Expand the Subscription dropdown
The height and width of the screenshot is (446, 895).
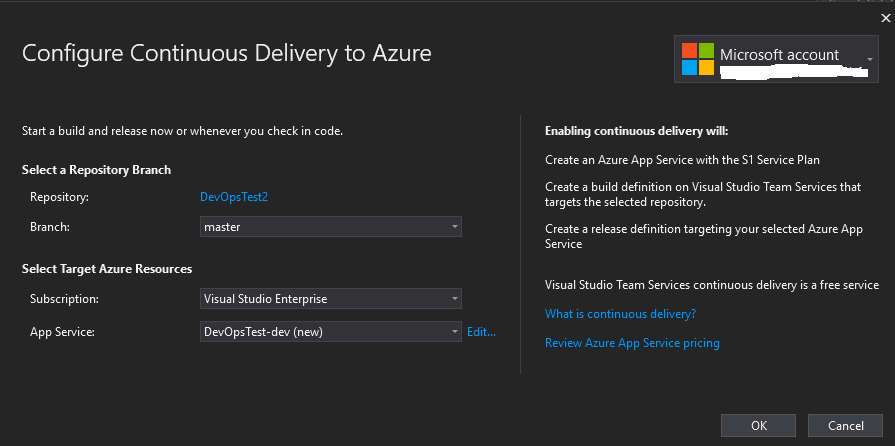tap(330, 299)
